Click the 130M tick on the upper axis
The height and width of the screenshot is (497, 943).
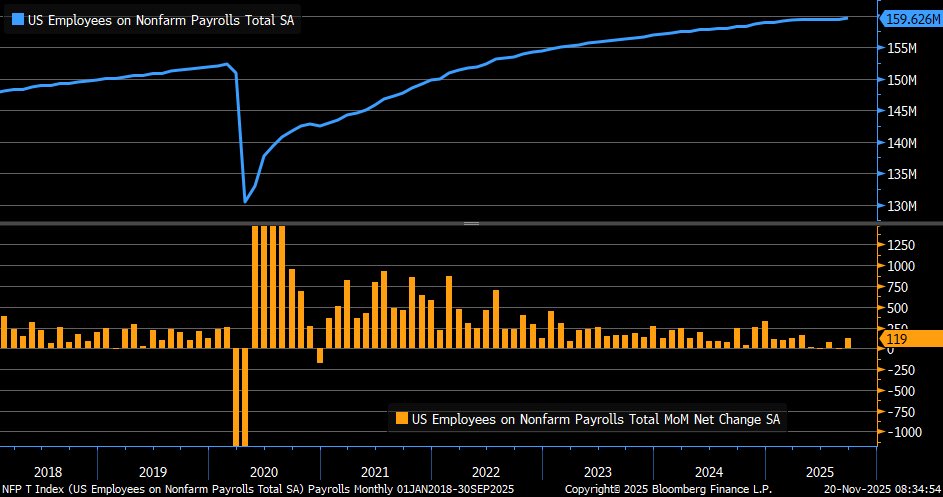tap(904, 207)
